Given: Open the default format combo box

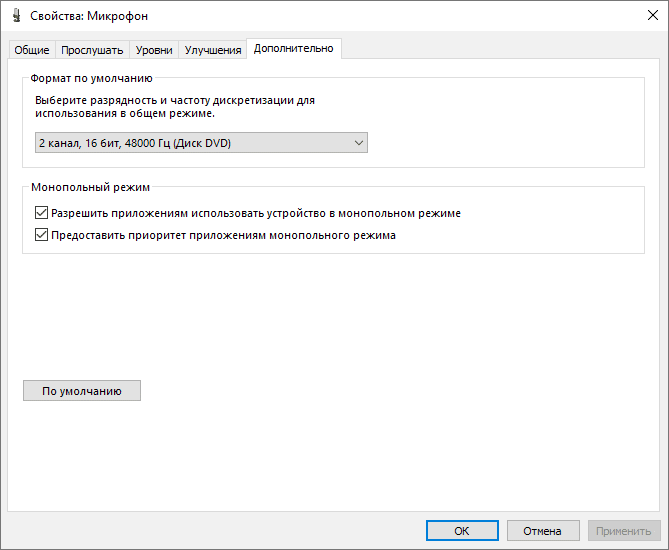Looking at the screenshot, I should (200, 143).
